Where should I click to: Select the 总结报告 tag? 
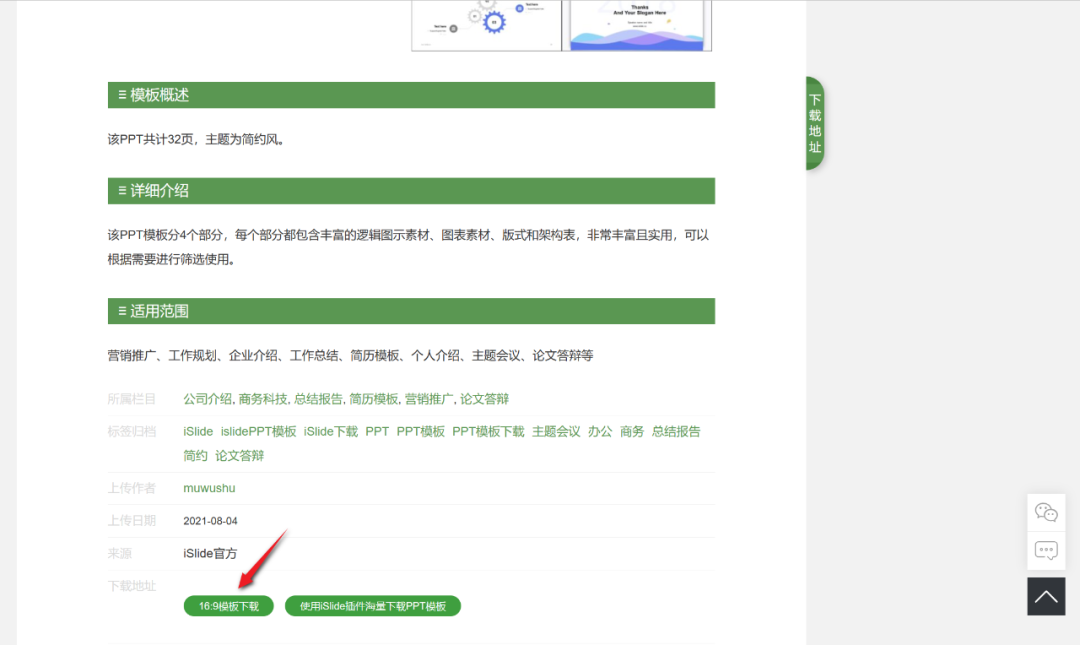(676, 431)
